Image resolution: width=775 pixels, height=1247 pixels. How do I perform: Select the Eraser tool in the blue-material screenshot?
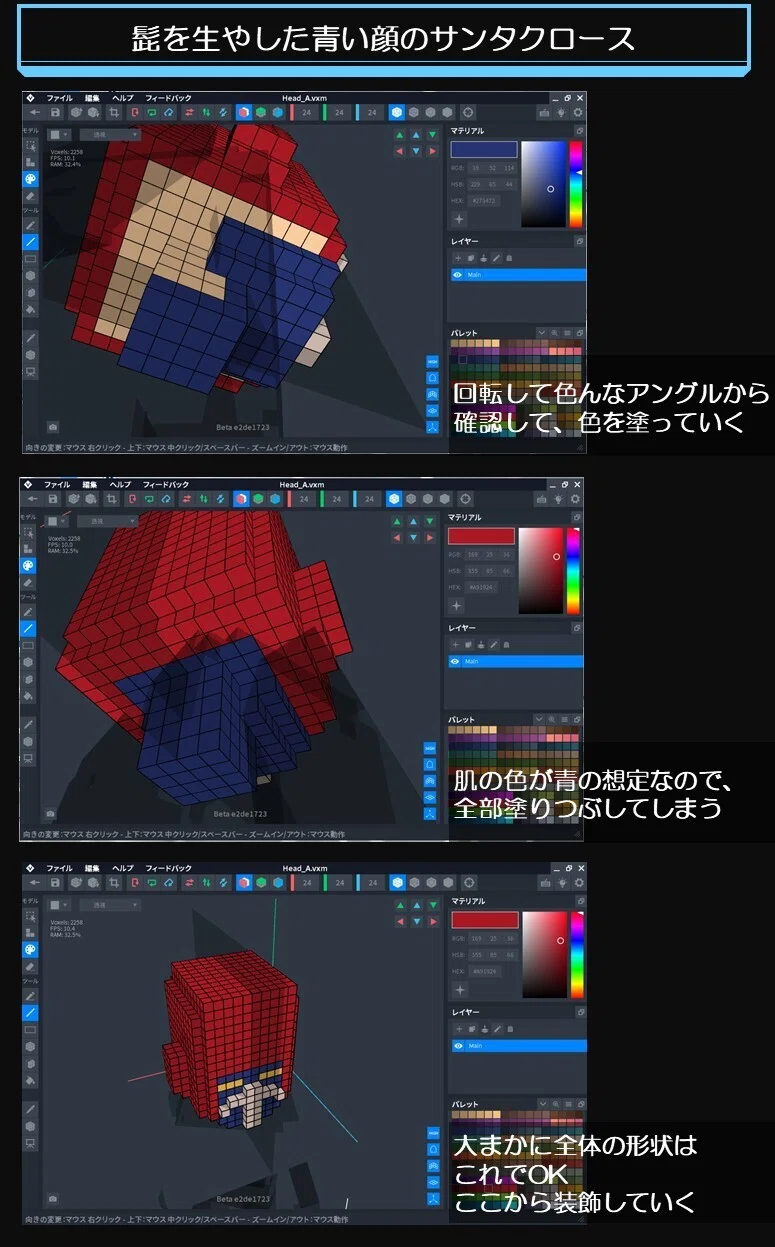[30, 196]
